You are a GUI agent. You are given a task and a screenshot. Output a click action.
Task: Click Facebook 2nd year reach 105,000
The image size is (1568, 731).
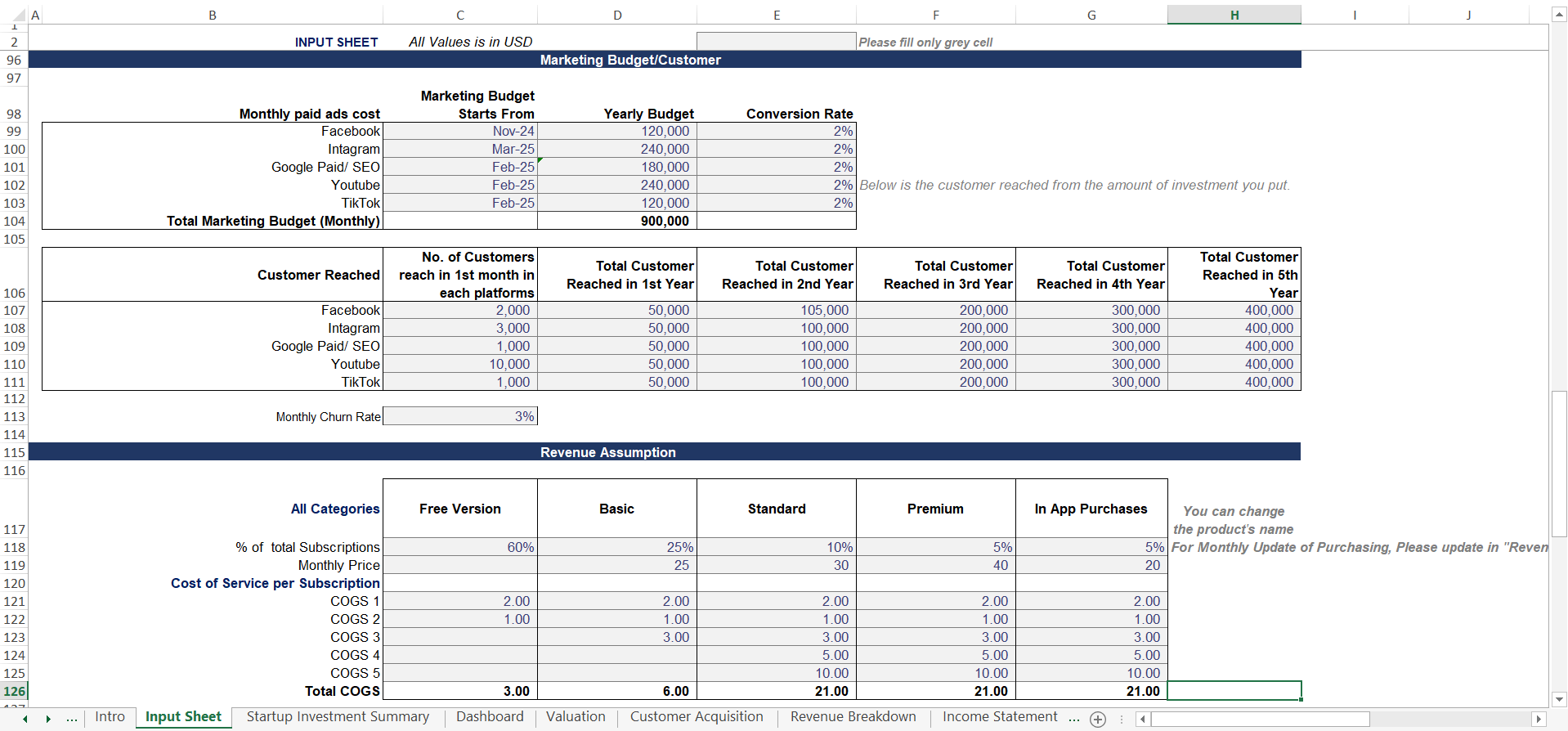click(777, 310)
